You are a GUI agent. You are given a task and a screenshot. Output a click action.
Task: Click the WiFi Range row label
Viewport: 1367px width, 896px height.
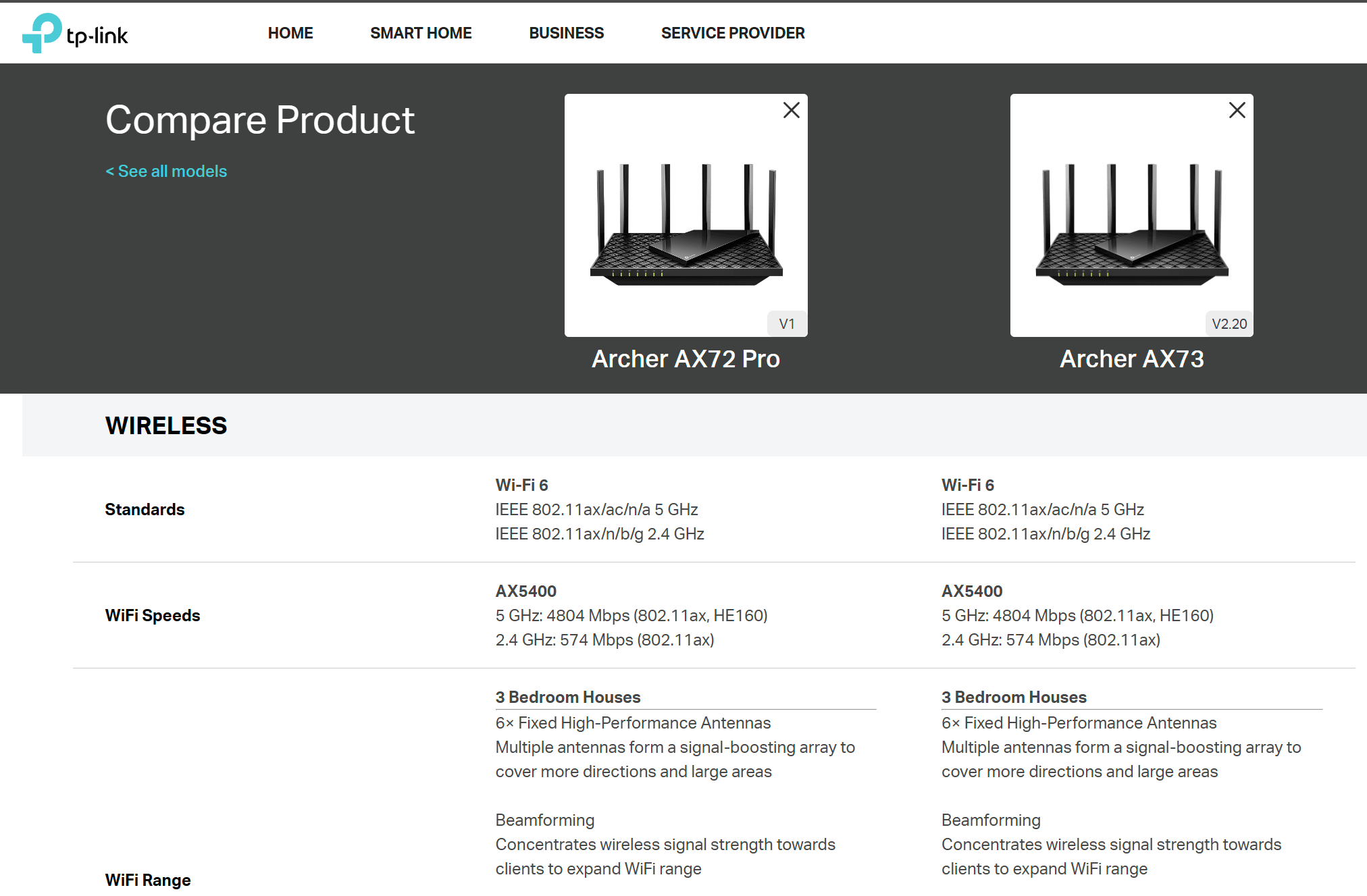point(148,880)
